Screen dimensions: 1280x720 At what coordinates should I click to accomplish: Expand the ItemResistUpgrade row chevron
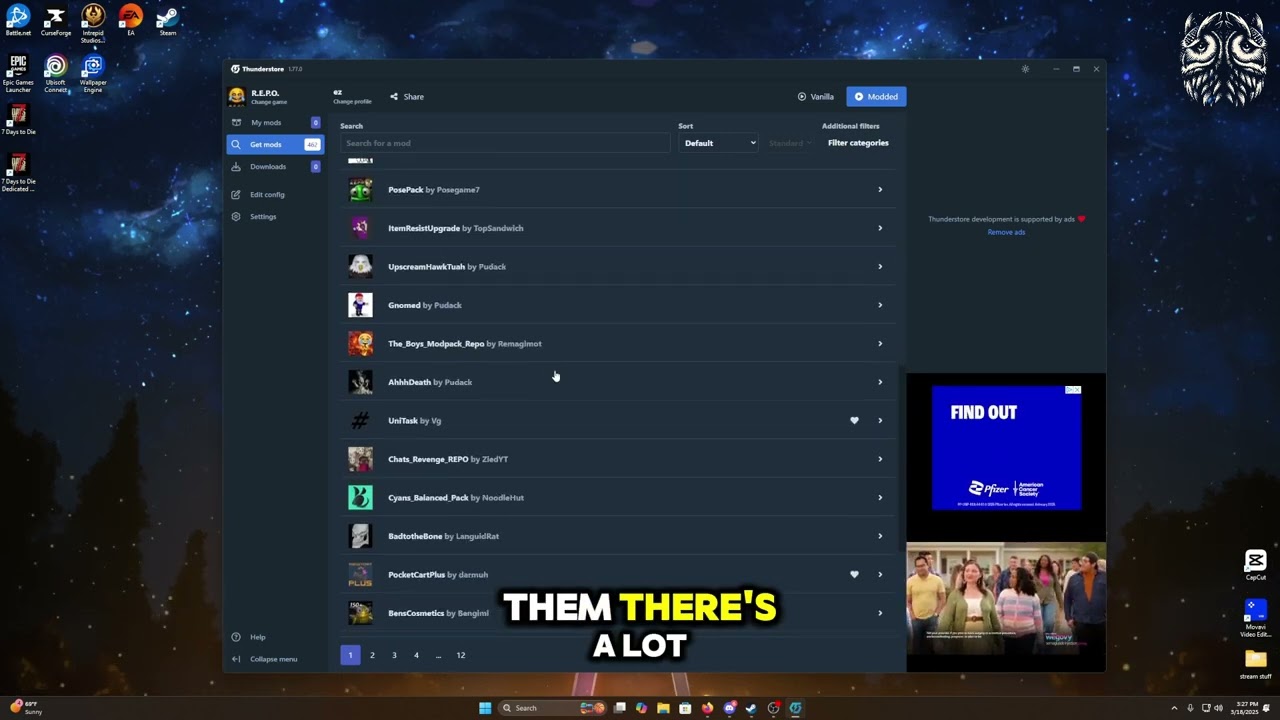[x=880, y=228]
